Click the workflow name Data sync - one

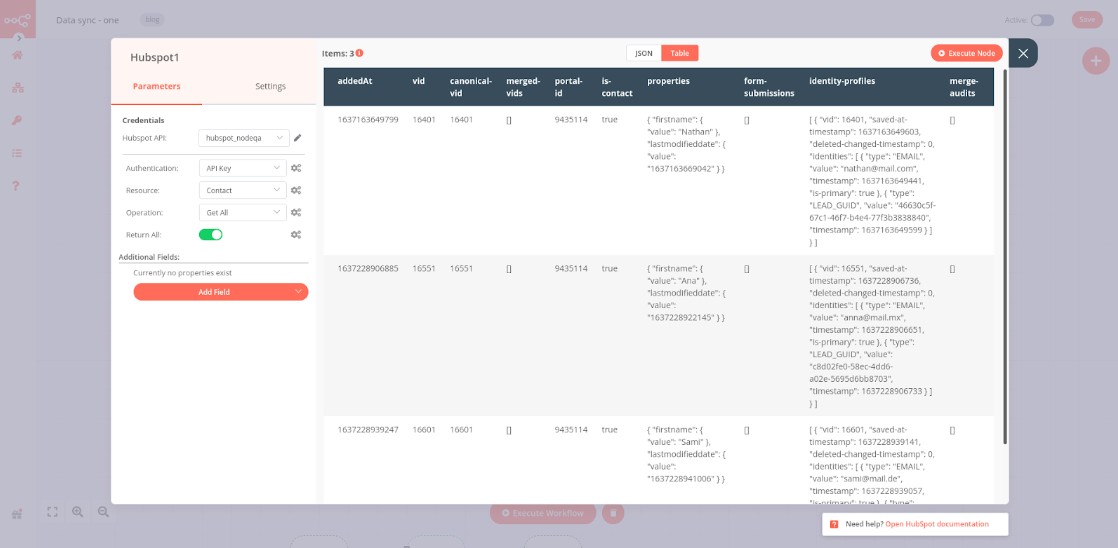pos(87,20)
